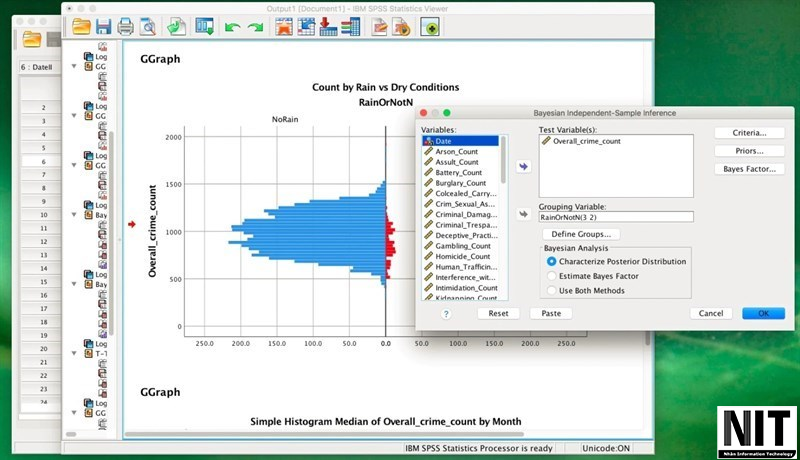Click the Go to Data star icon
Image resolution: width=800 pixels, height=460 pixels.
click(x=284, y=27)
